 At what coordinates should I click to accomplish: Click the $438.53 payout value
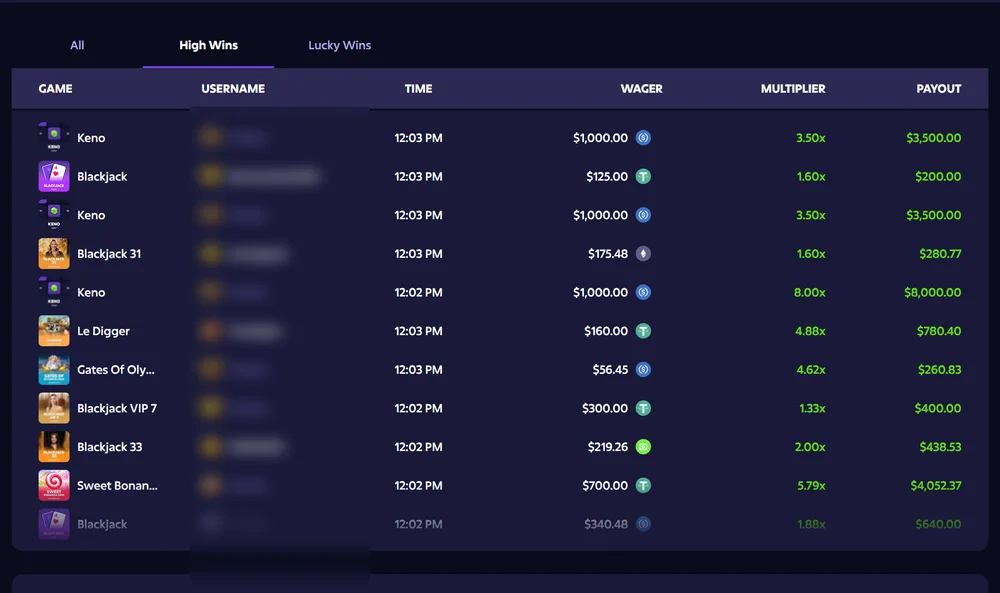(940, 447)
